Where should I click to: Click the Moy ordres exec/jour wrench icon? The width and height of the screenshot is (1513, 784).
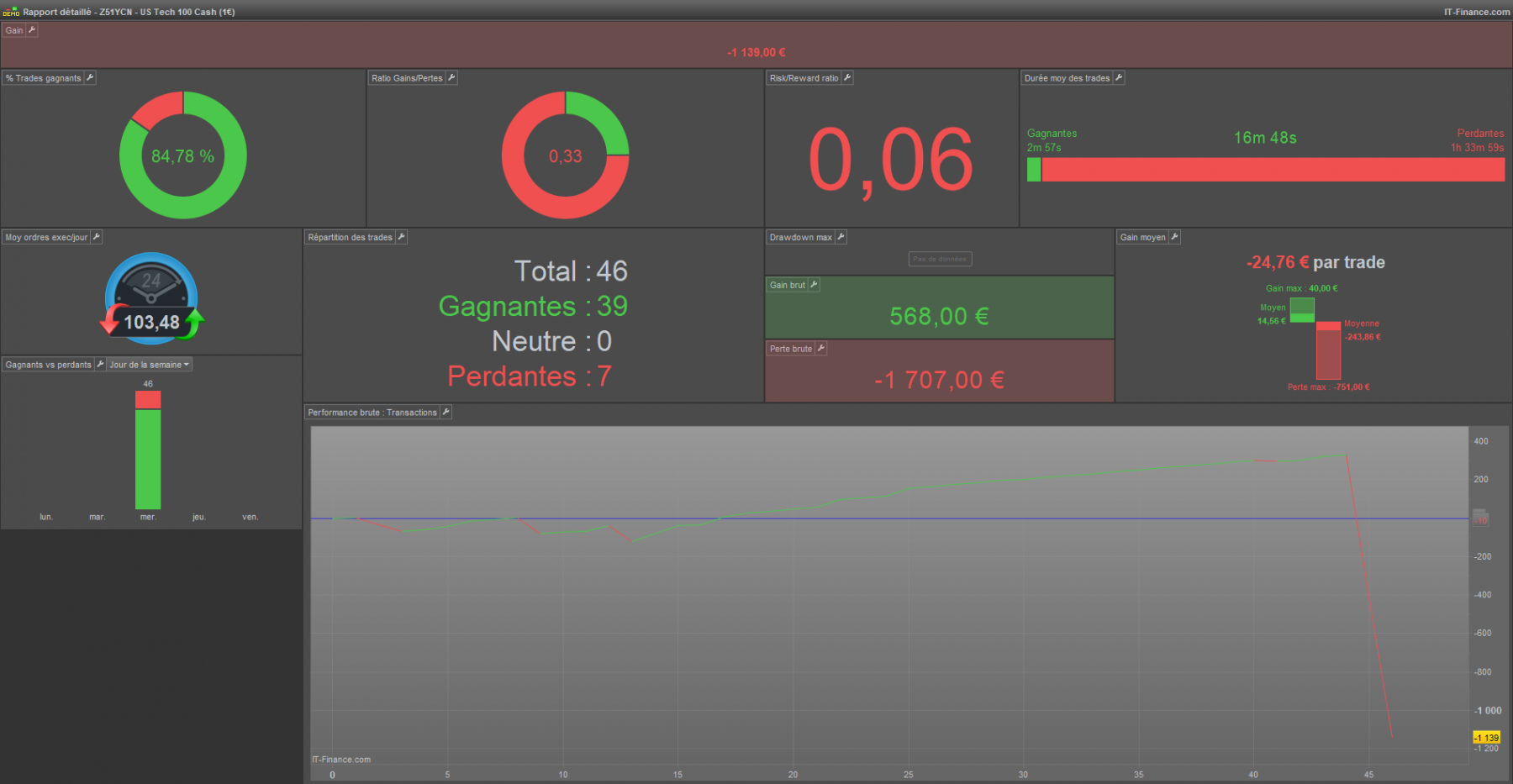[x=97, y=237]
